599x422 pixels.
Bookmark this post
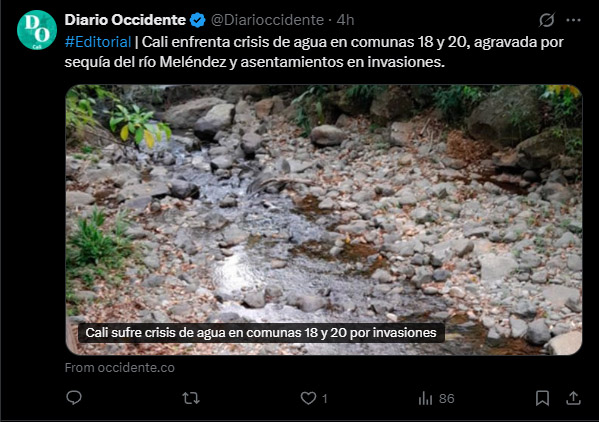[542, 398]
